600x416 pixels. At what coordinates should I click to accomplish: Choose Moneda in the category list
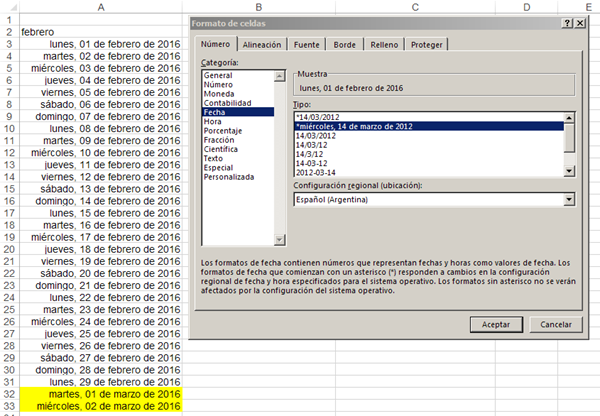click(220, 93)
